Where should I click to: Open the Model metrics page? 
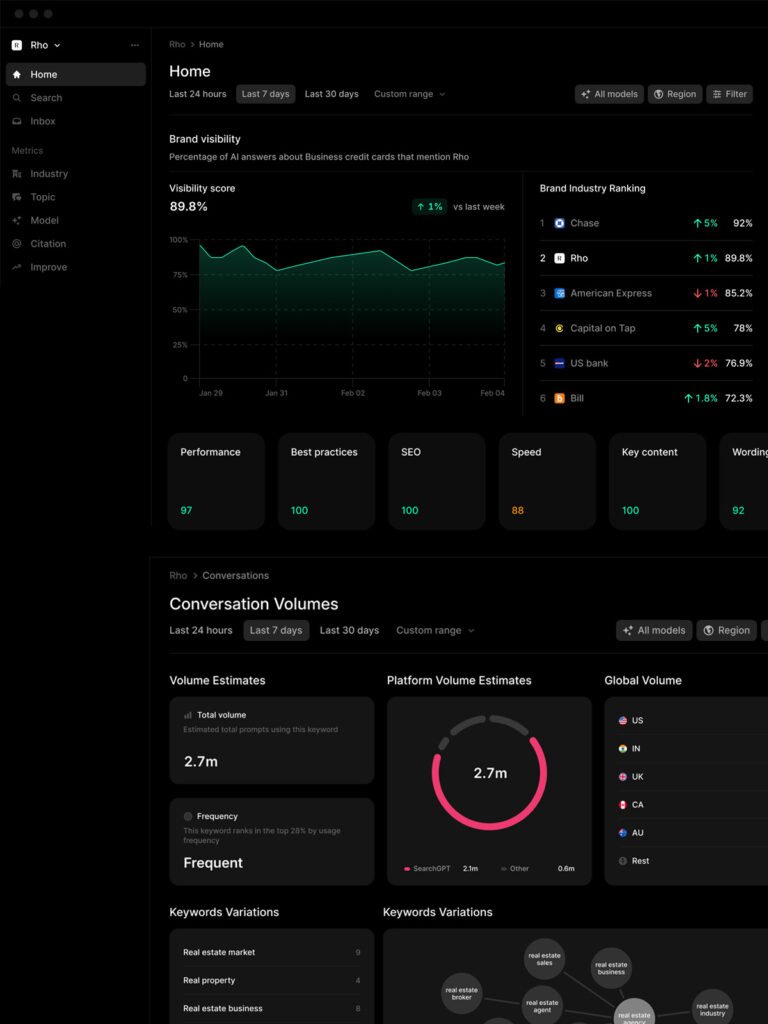coord(44,220)
